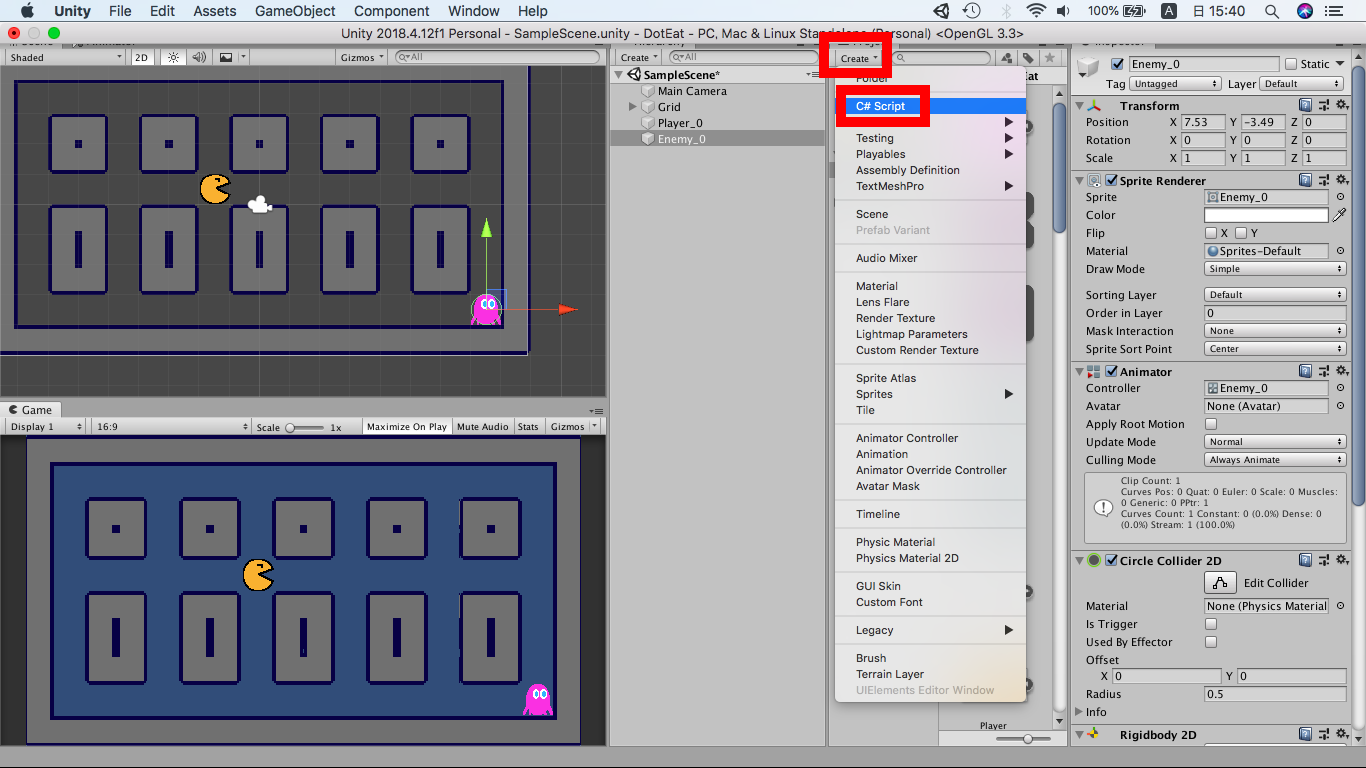
Task: Open Animator controller object picker
Action: point(1340,388)
